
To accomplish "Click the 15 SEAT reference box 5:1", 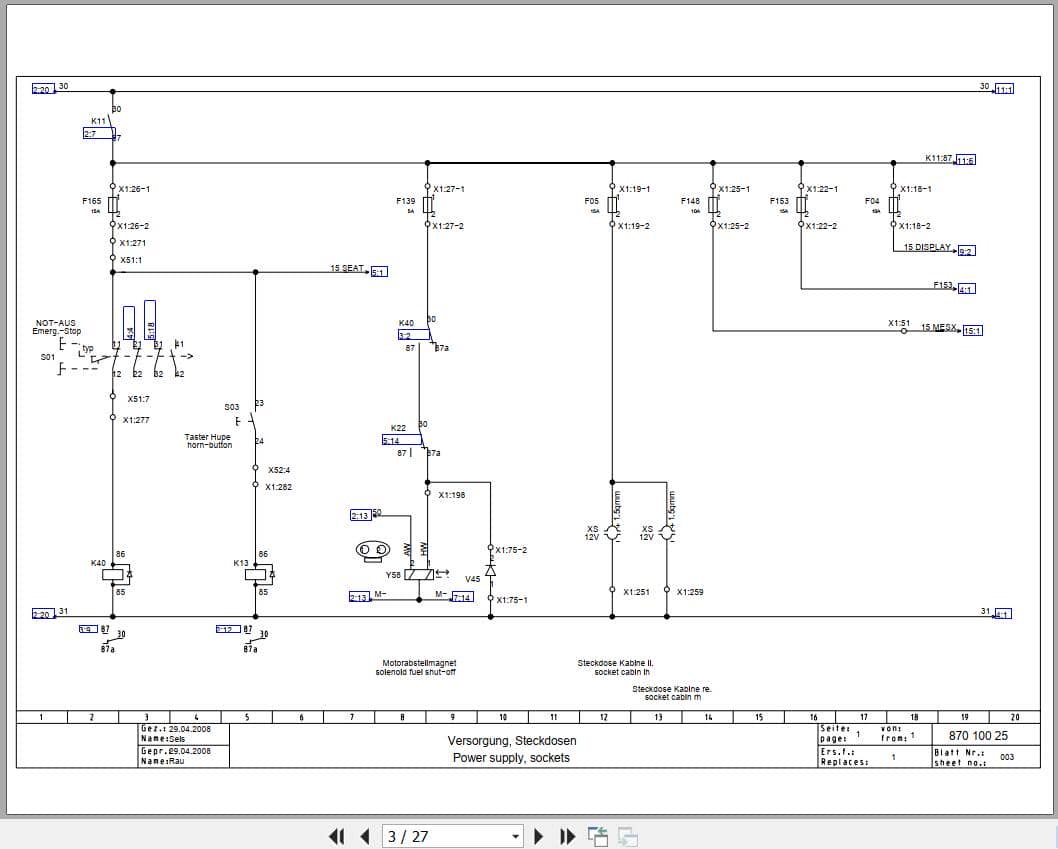I will [x=378, y=269].
